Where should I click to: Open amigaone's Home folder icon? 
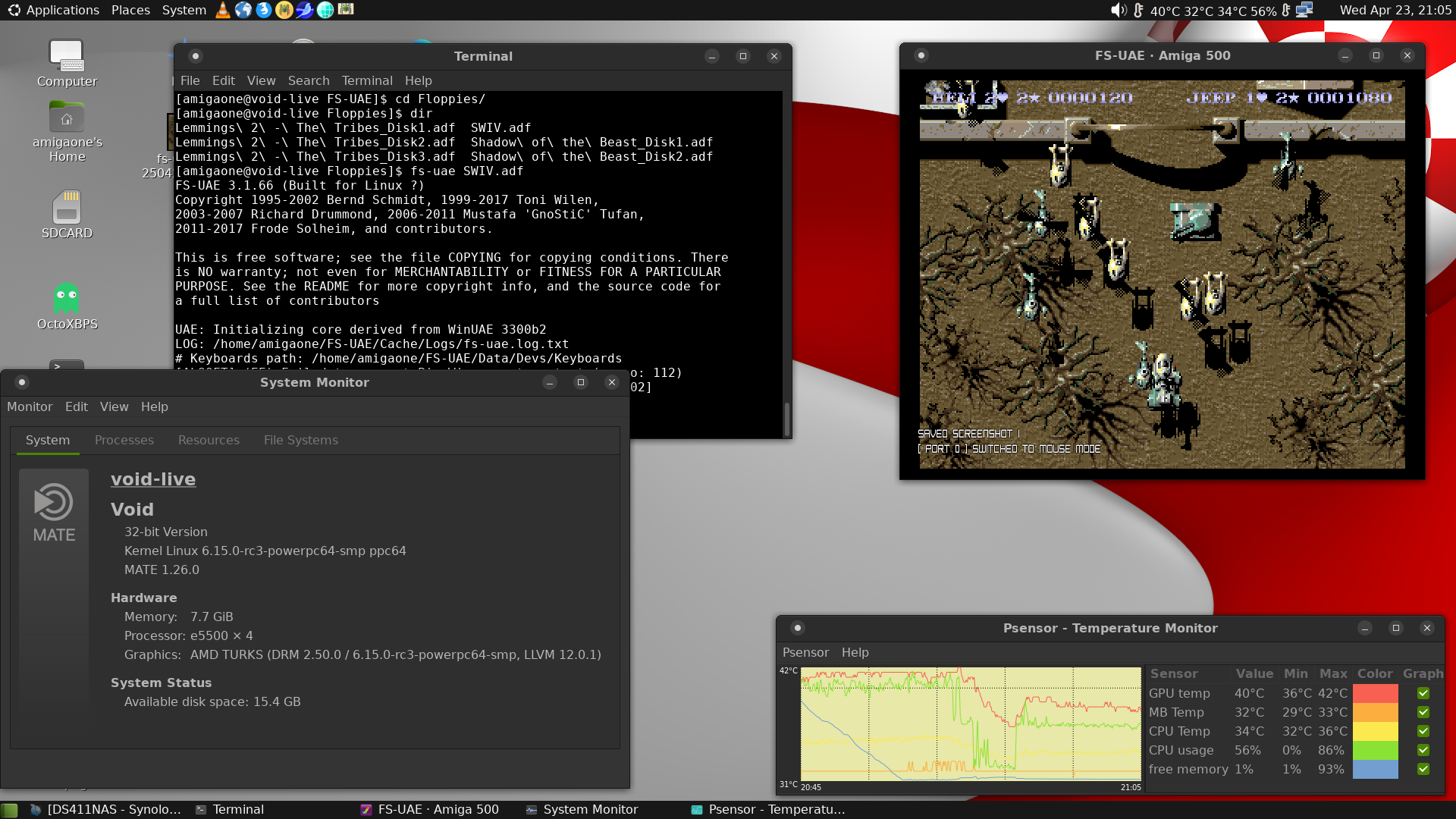67,131
